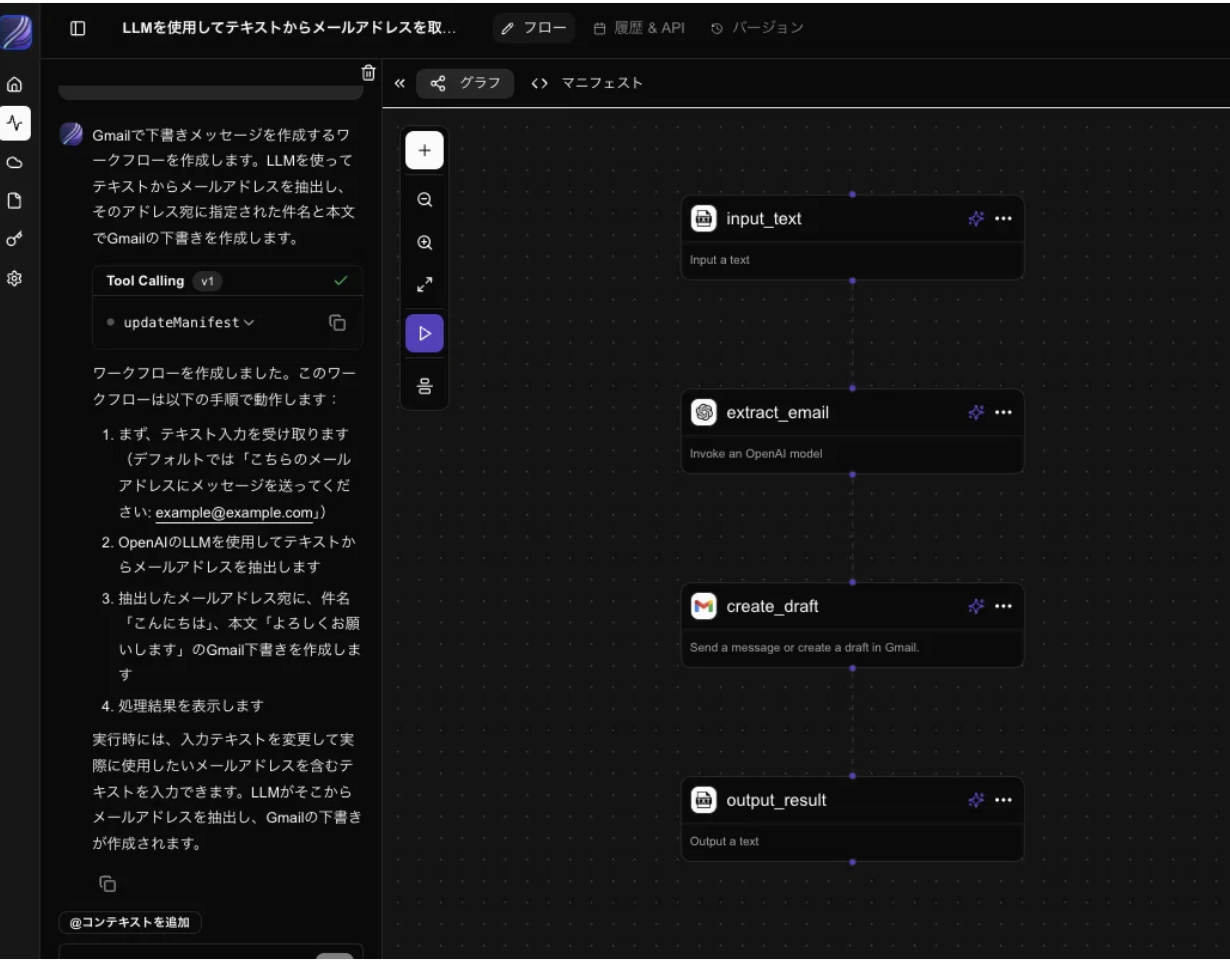Run the workflow with the purple play button
The image size is (1230, 960).
click(424, 333)
